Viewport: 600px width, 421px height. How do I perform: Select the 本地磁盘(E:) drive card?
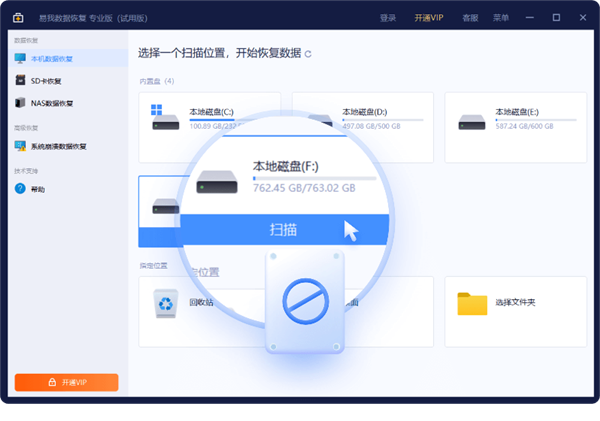point(515,127)
